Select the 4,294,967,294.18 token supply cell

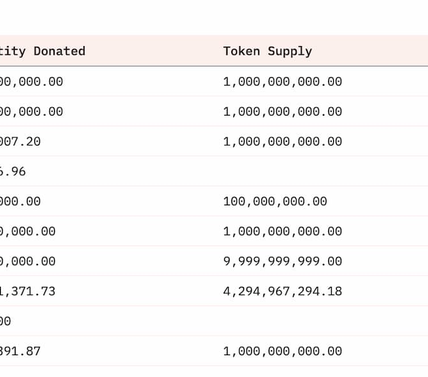coord(283,291)
